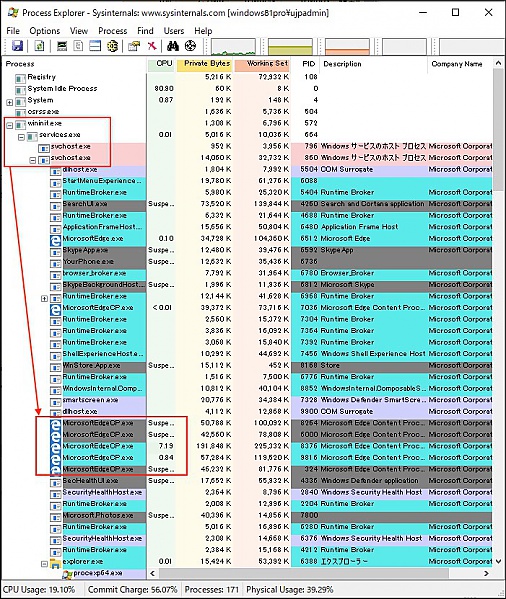Click the crosshair Find Window's Process icon
The height and width of the screenshot is (599, 506).
click(x=191, y=46)
